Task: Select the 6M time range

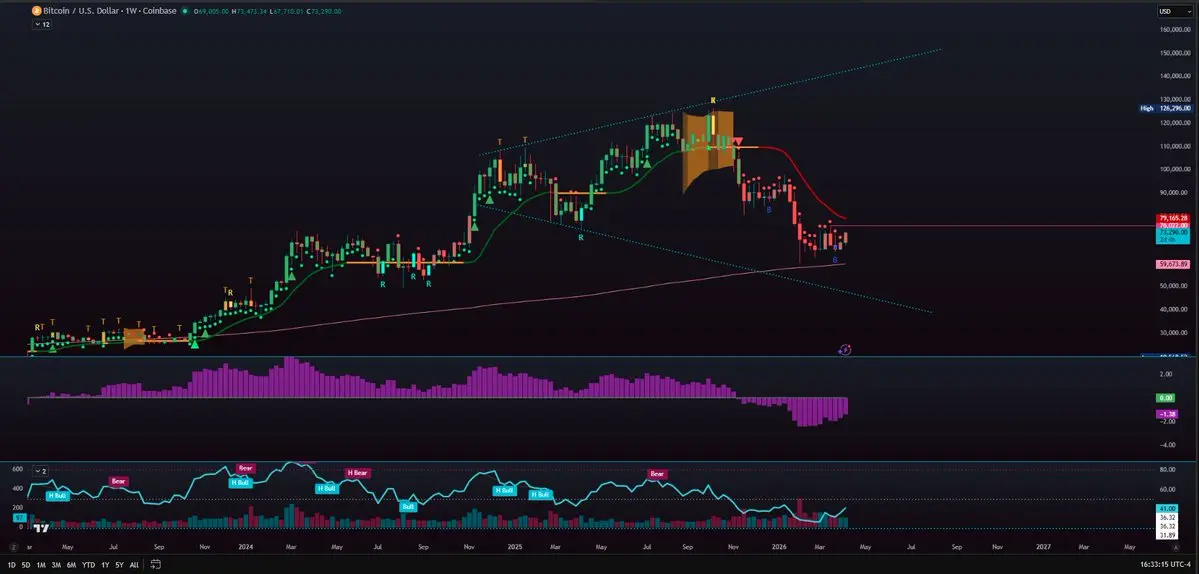Action: (x=71, y=565)
